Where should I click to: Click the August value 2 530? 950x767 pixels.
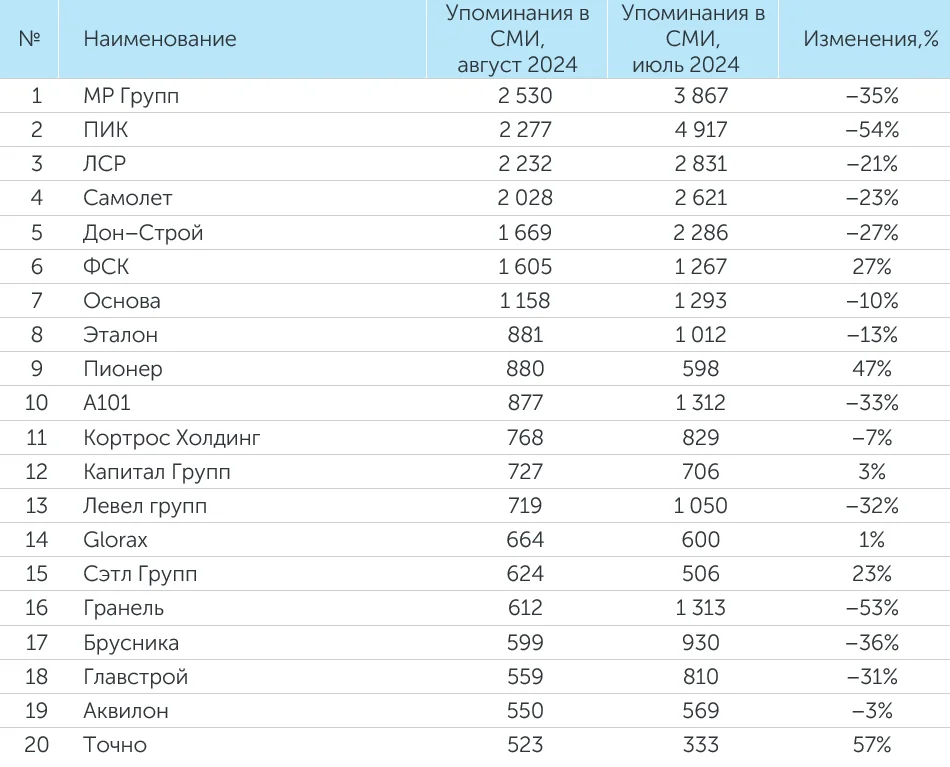(x=525, y=96)
